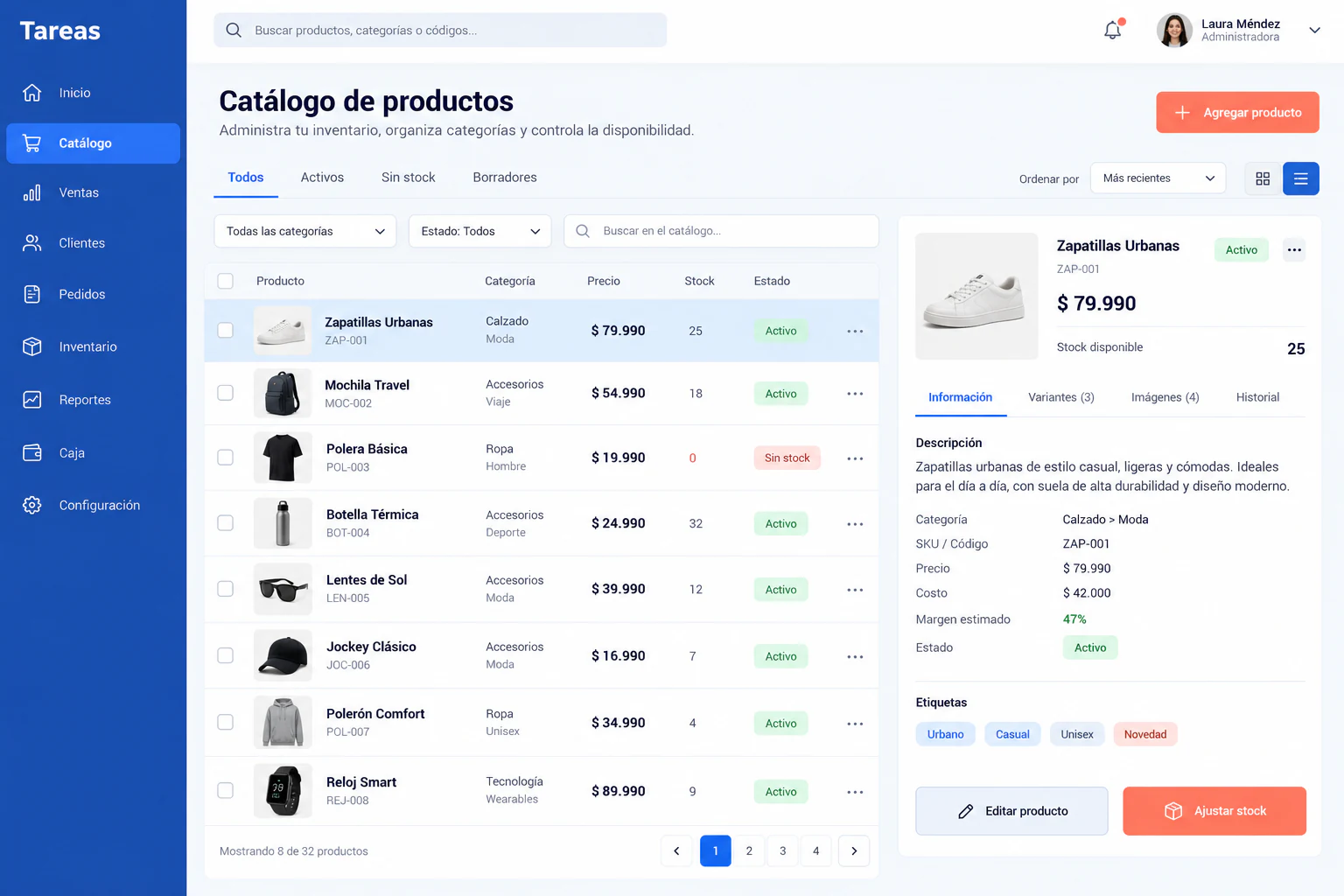Open Inventario box icon
1344x896 pixels.
32,346
